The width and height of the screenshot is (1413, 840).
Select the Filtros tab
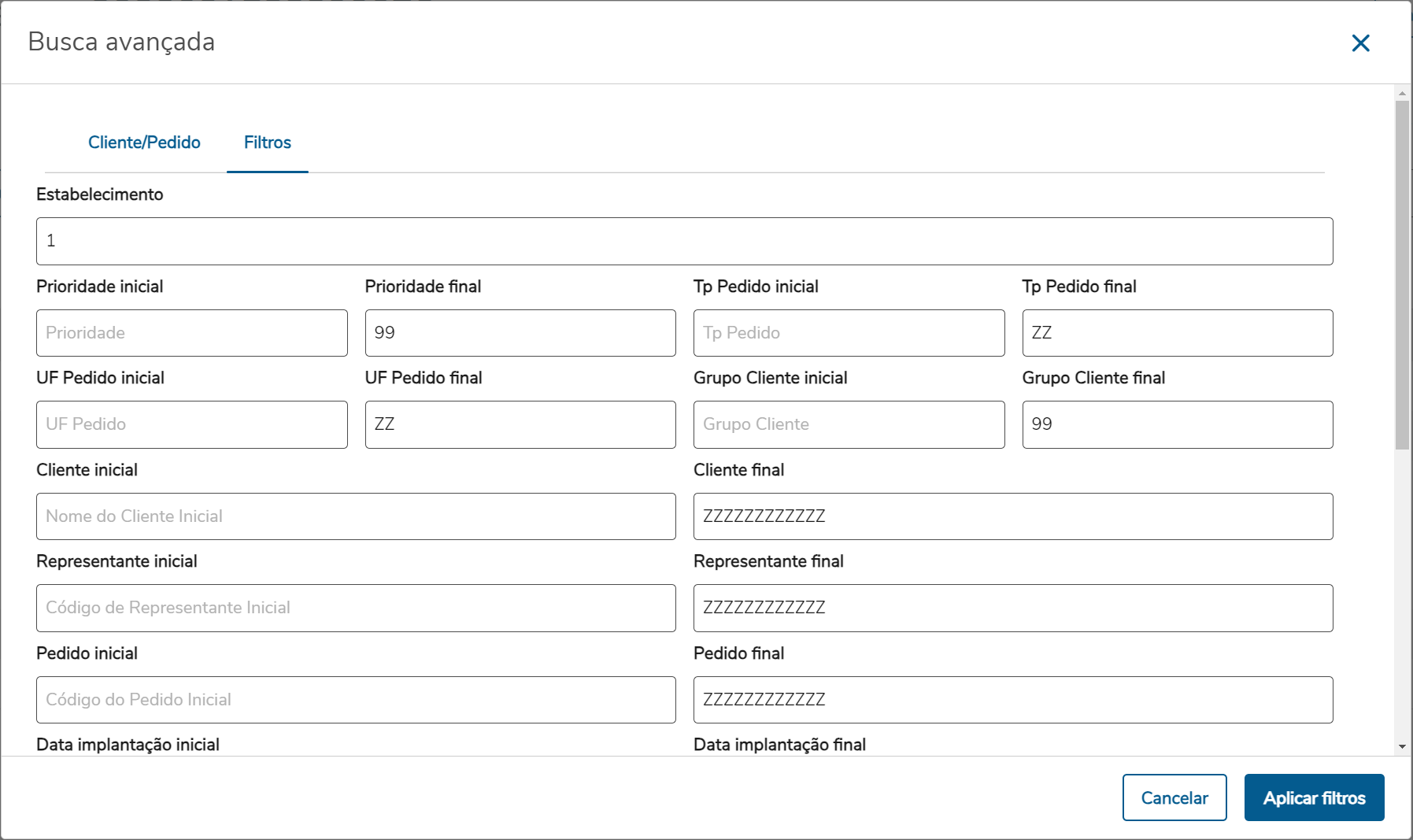tap(268, 142)
